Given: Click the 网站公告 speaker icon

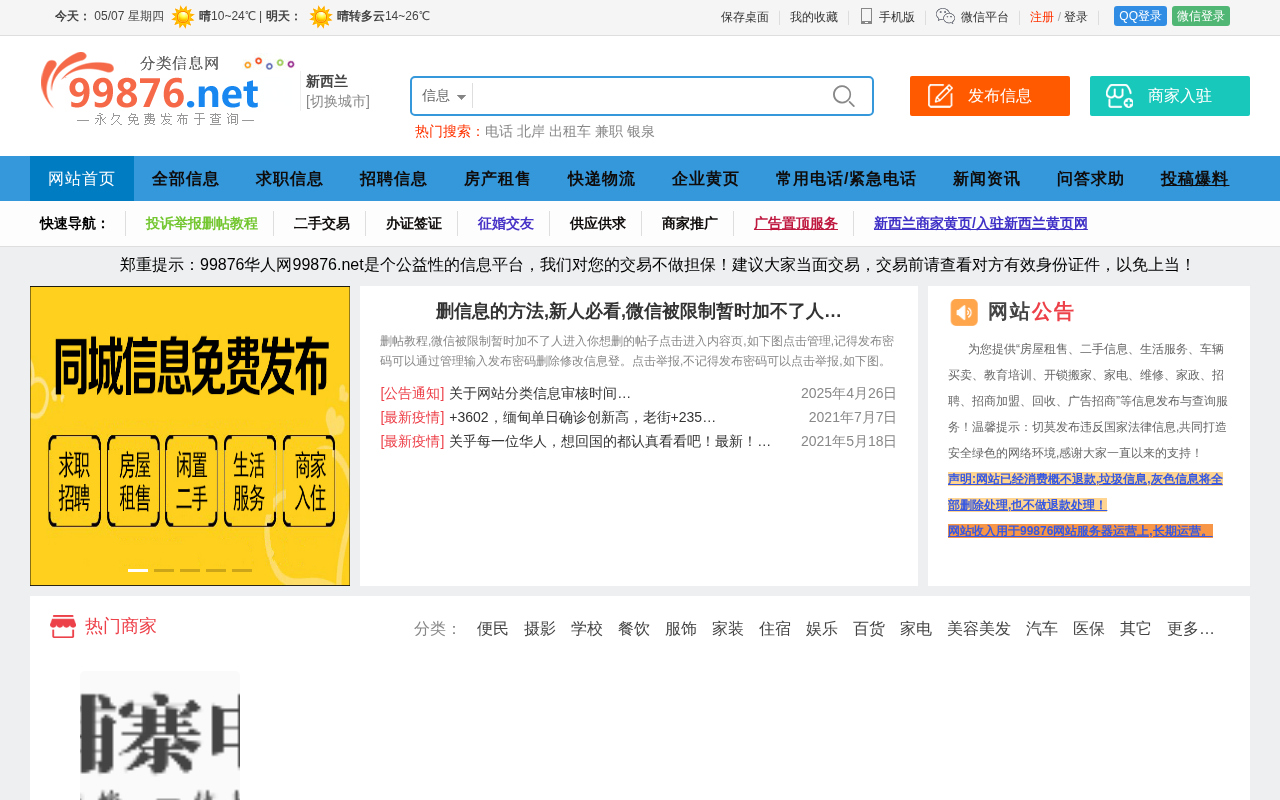Looking at the screenshot, I should pos(964,312).
